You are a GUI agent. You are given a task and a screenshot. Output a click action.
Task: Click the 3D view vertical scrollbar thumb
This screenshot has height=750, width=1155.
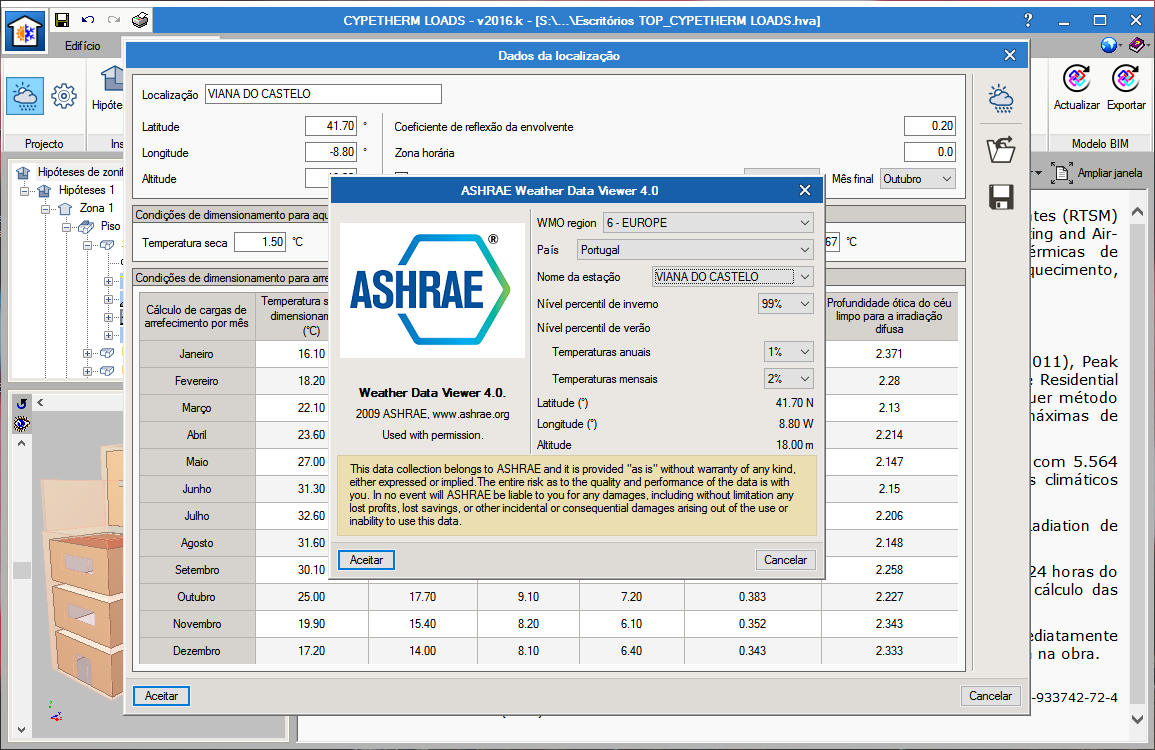21,570
